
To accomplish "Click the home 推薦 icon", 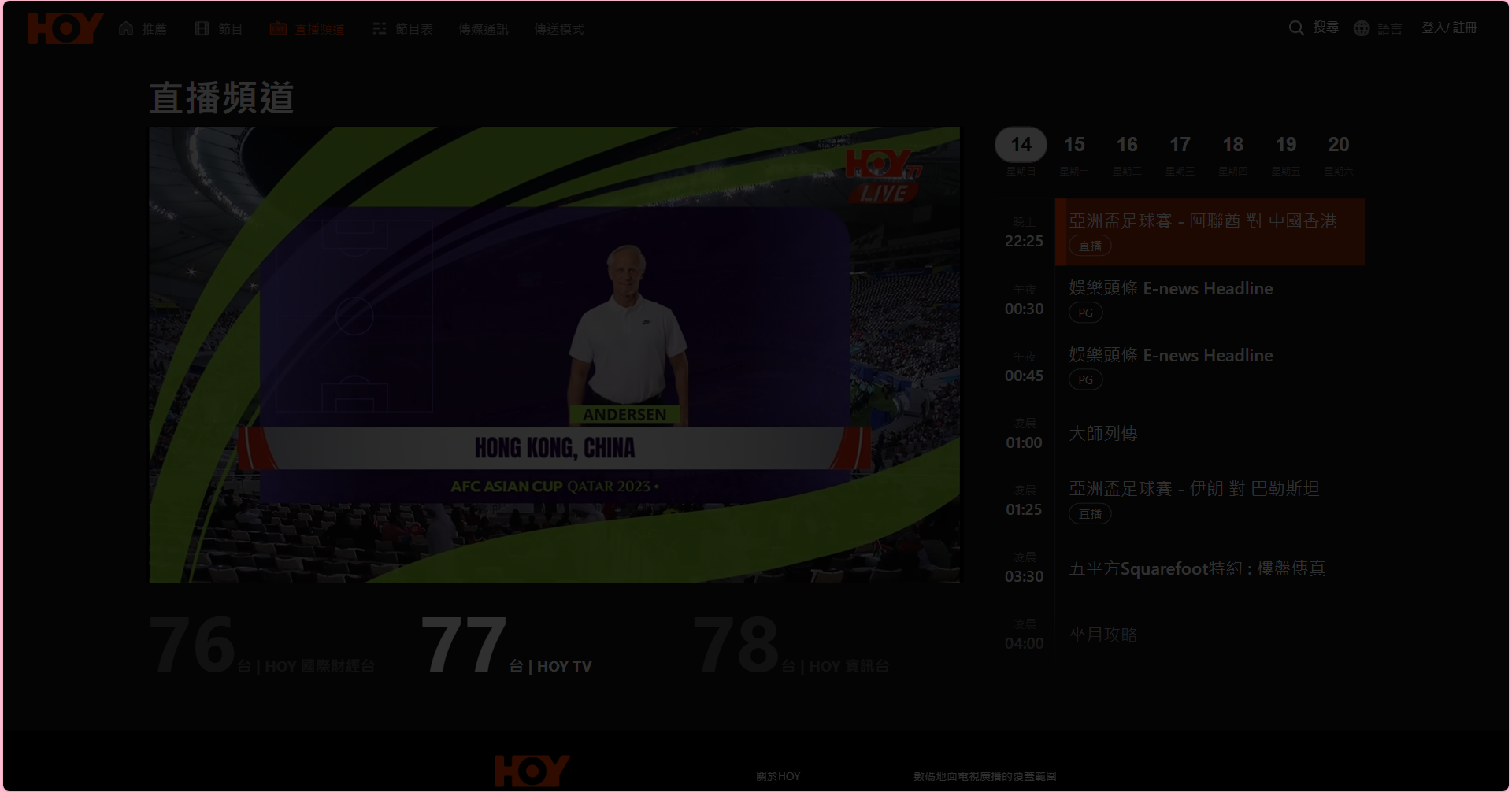I will point(126,28).
